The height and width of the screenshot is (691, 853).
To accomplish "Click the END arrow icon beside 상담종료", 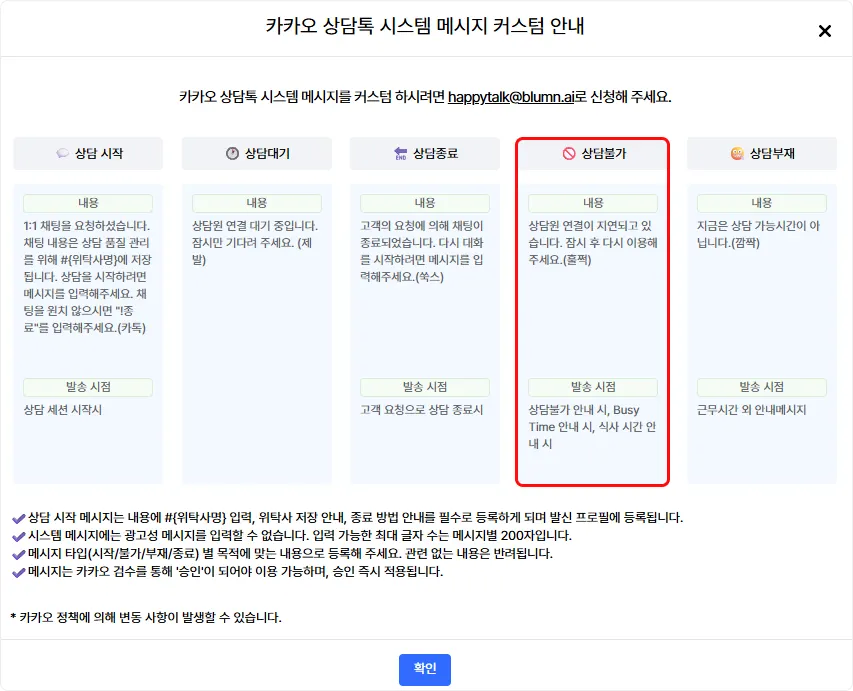I will pos(400,153).
